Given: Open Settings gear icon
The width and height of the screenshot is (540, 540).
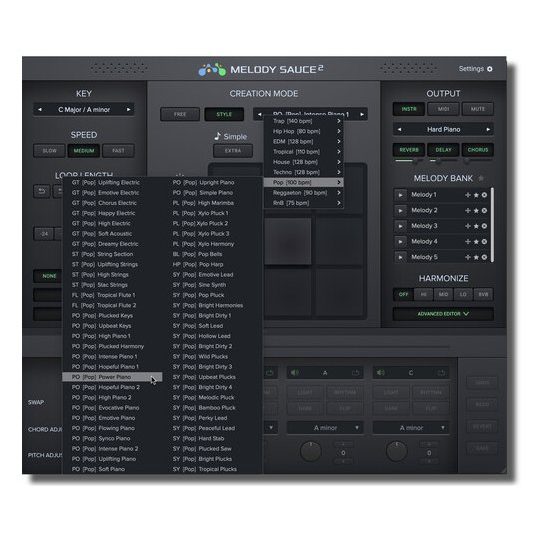Looking at the screenshot, I should [489, 69].
